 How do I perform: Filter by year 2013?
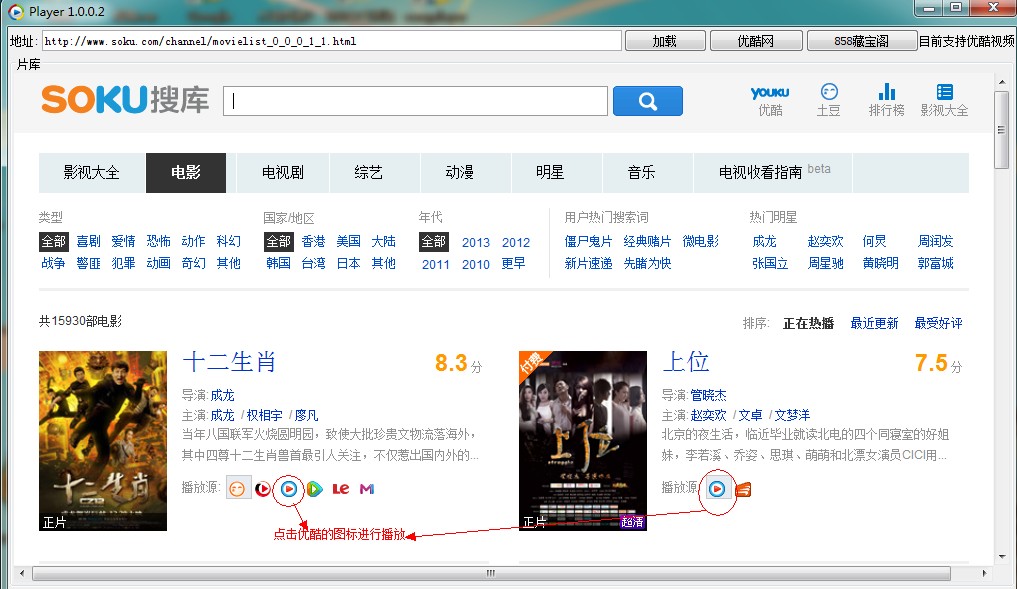click(475, 243)
